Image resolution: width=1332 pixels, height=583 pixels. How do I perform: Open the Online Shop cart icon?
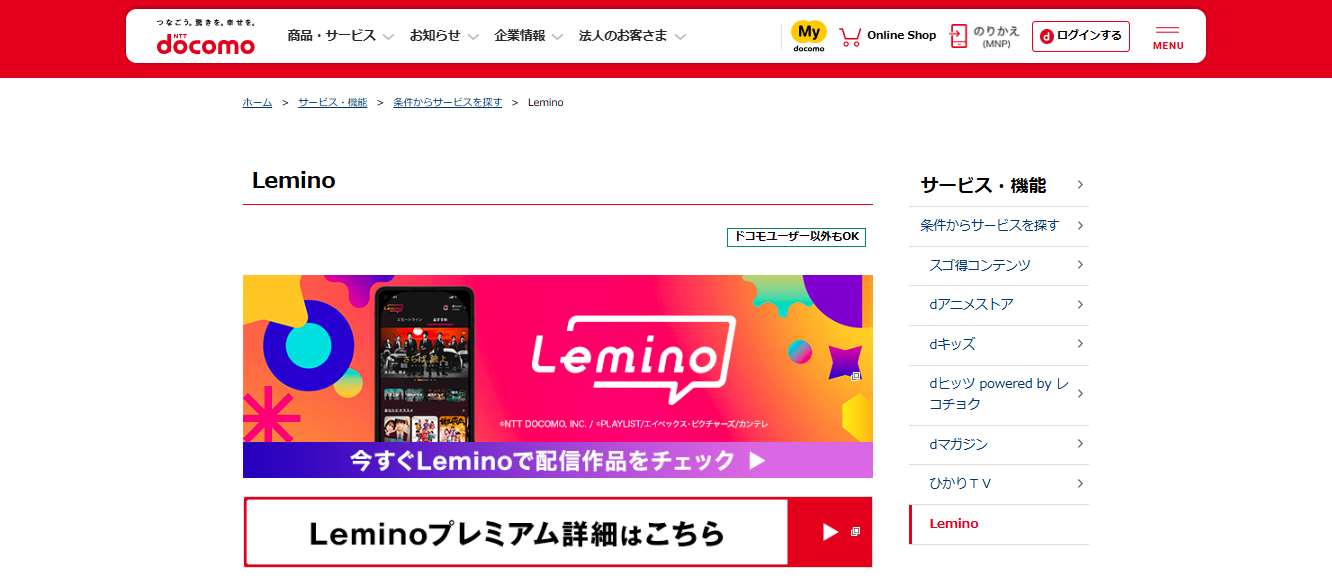850,37
